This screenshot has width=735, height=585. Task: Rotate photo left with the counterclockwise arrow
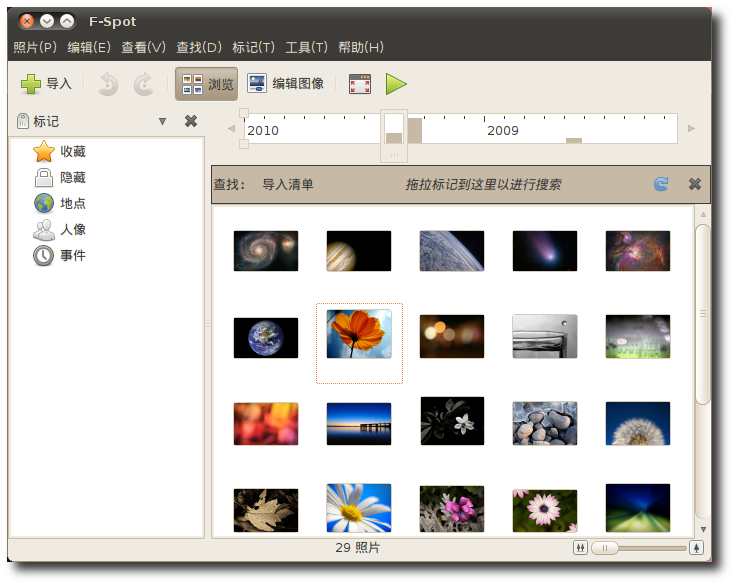click(x=108, y=84)
